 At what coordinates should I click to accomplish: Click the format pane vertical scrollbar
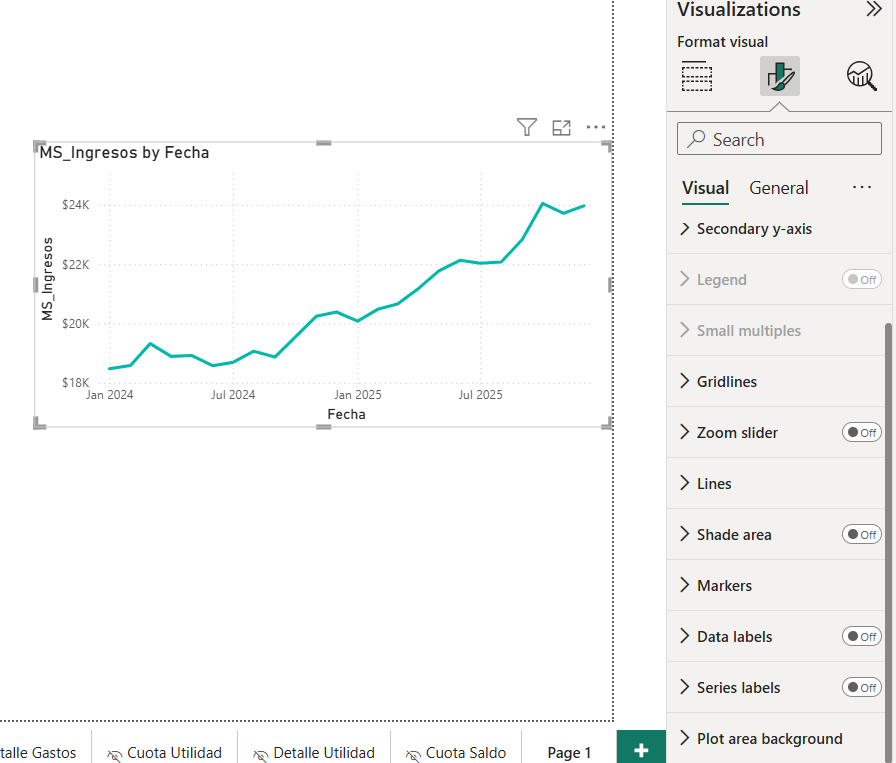[887, 500]
